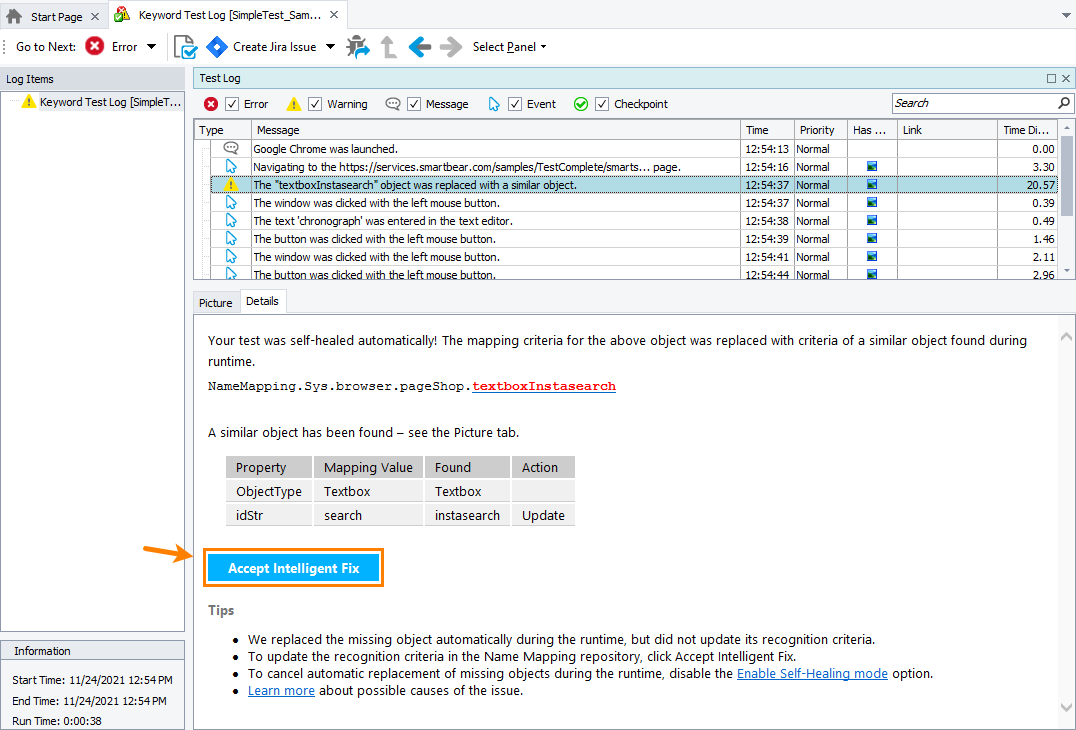Click the Go to Next Error icon
The width and height of the screenshot is (1076, 730).
[95, 46]
